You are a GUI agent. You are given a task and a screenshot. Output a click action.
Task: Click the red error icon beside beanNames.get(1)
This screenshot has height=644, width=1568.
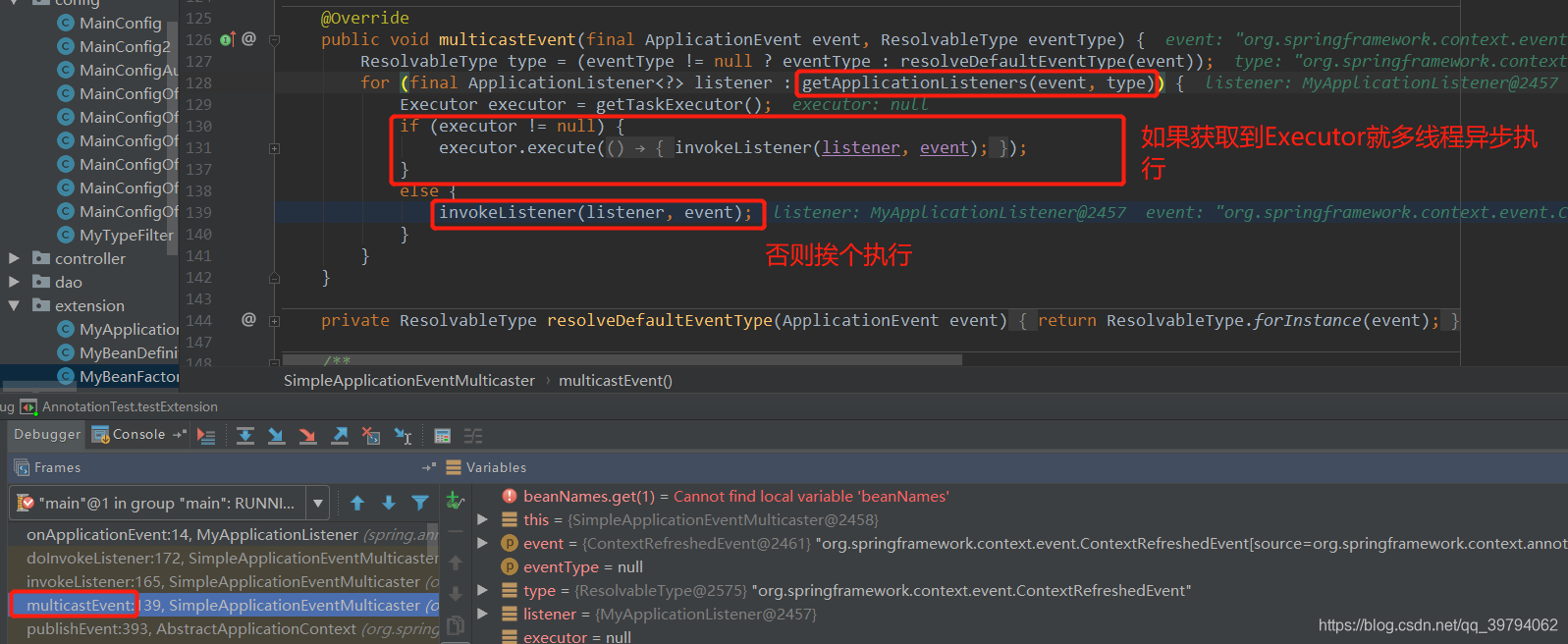pyautogui.click(x=510, y=497)
